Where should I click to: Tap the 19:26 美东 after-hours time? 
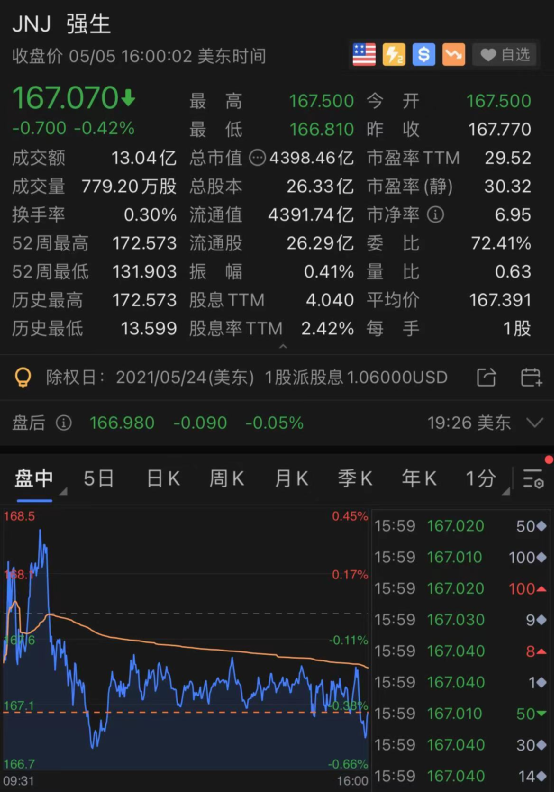469,423
